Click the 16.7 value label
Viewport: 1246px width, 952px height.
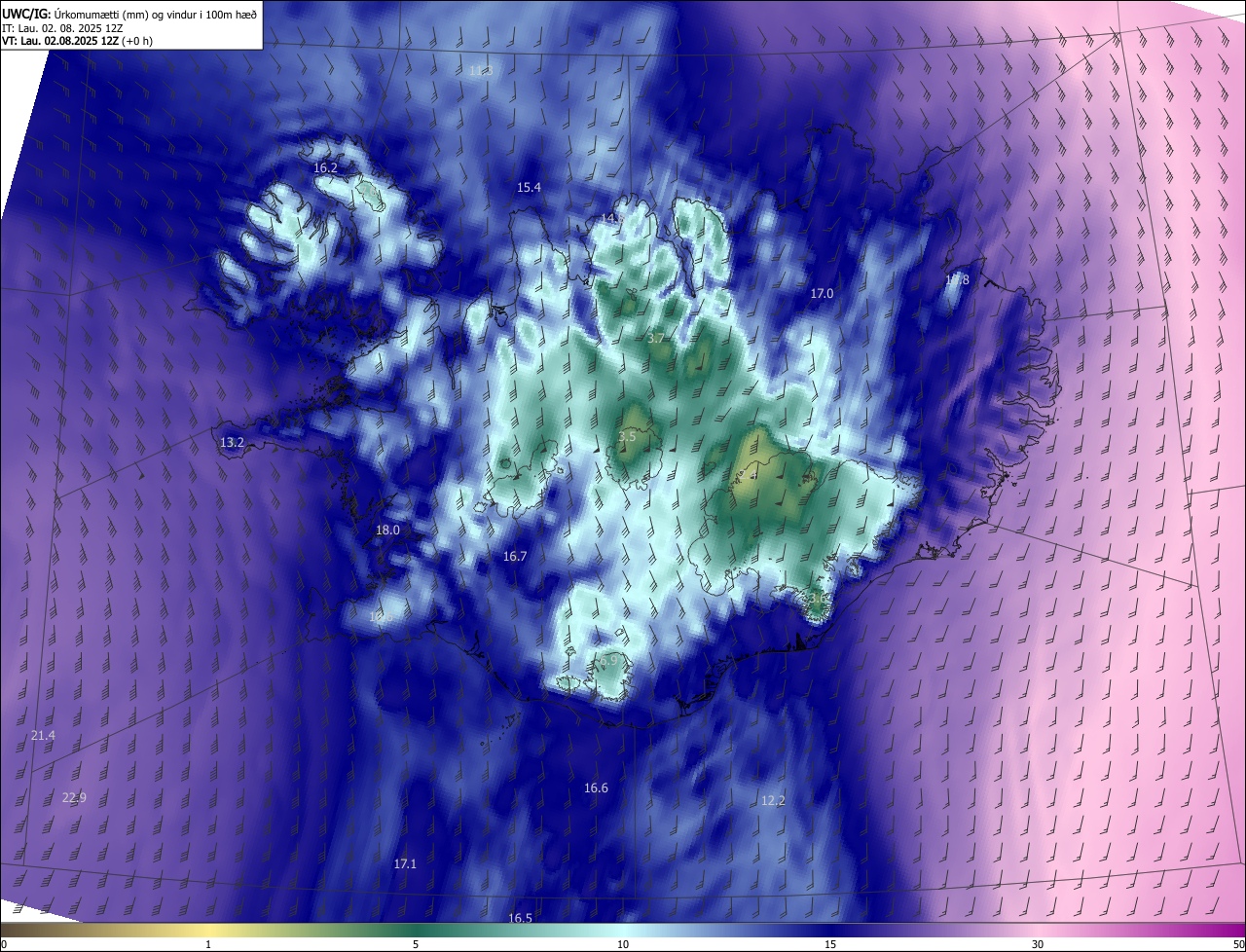click(515, 557)
